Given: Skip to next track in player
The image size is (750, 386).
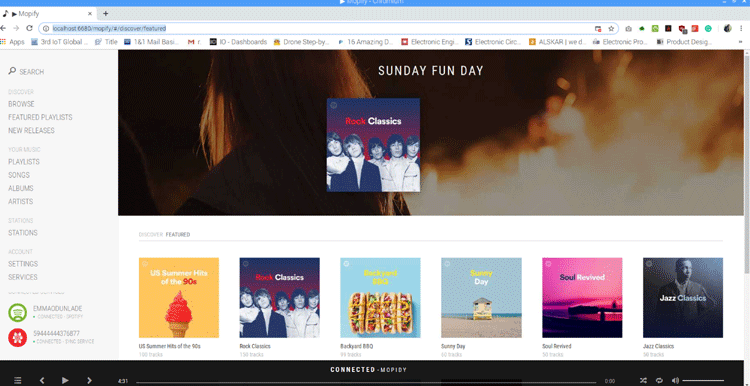Looking at the screenshot, I should tap(89, 381).
